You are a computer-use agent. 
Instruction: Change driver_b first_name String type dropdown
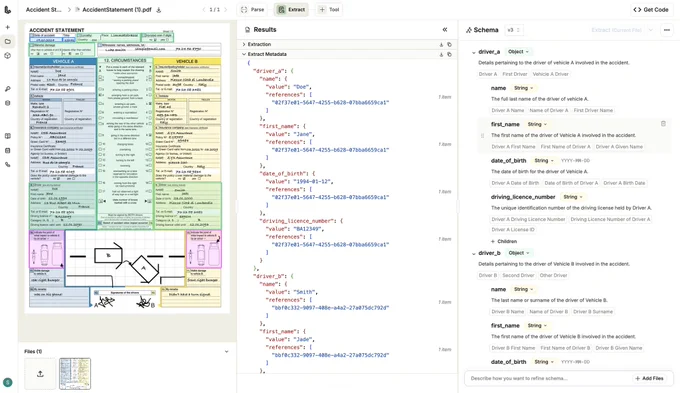(537, 325)
